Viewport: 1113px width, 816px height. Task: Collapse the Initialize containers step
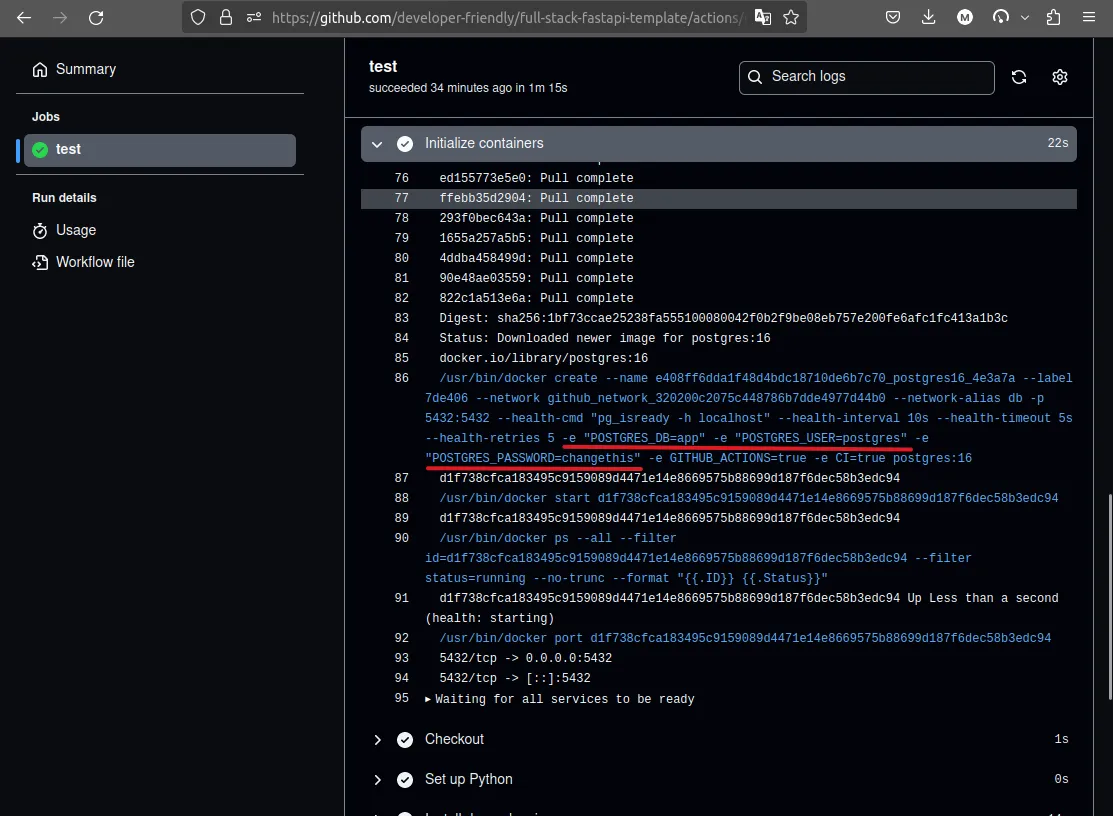(x=377, y=144)
